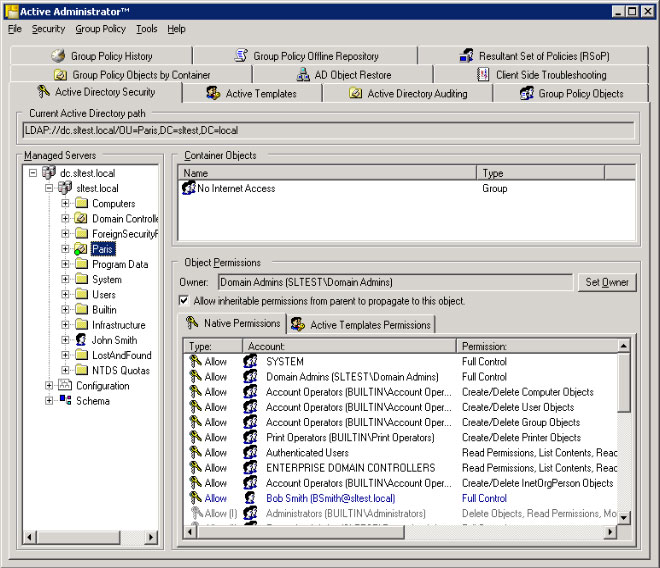Sort container objects by Name column

click(x=327, y=173)
